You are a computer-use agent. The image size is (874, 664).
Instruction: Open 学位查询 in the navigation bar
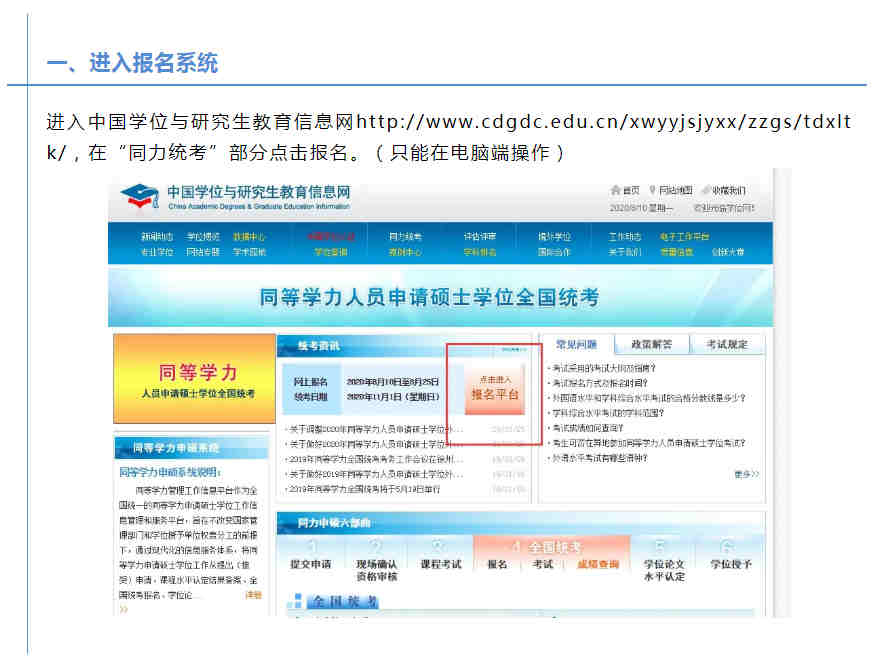click(x=331, y=252)
